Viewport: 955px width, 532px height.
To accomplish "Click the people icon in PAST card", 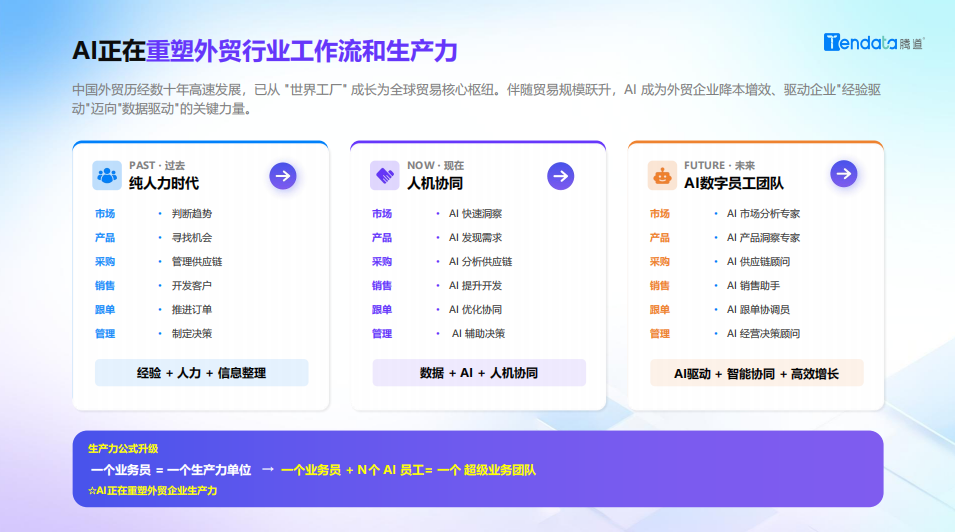I will 107,176.
